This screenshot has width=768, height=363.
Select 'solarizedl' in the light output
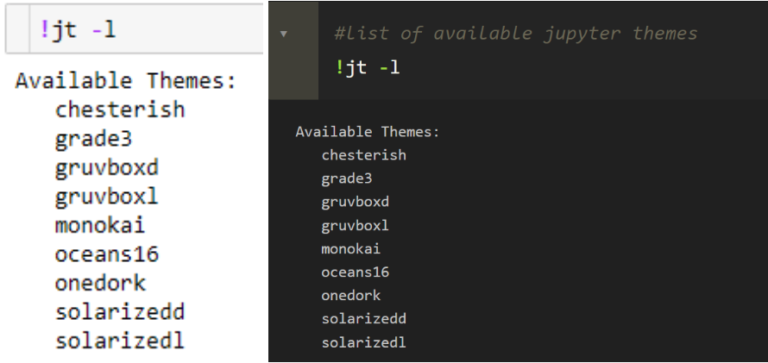120,340
